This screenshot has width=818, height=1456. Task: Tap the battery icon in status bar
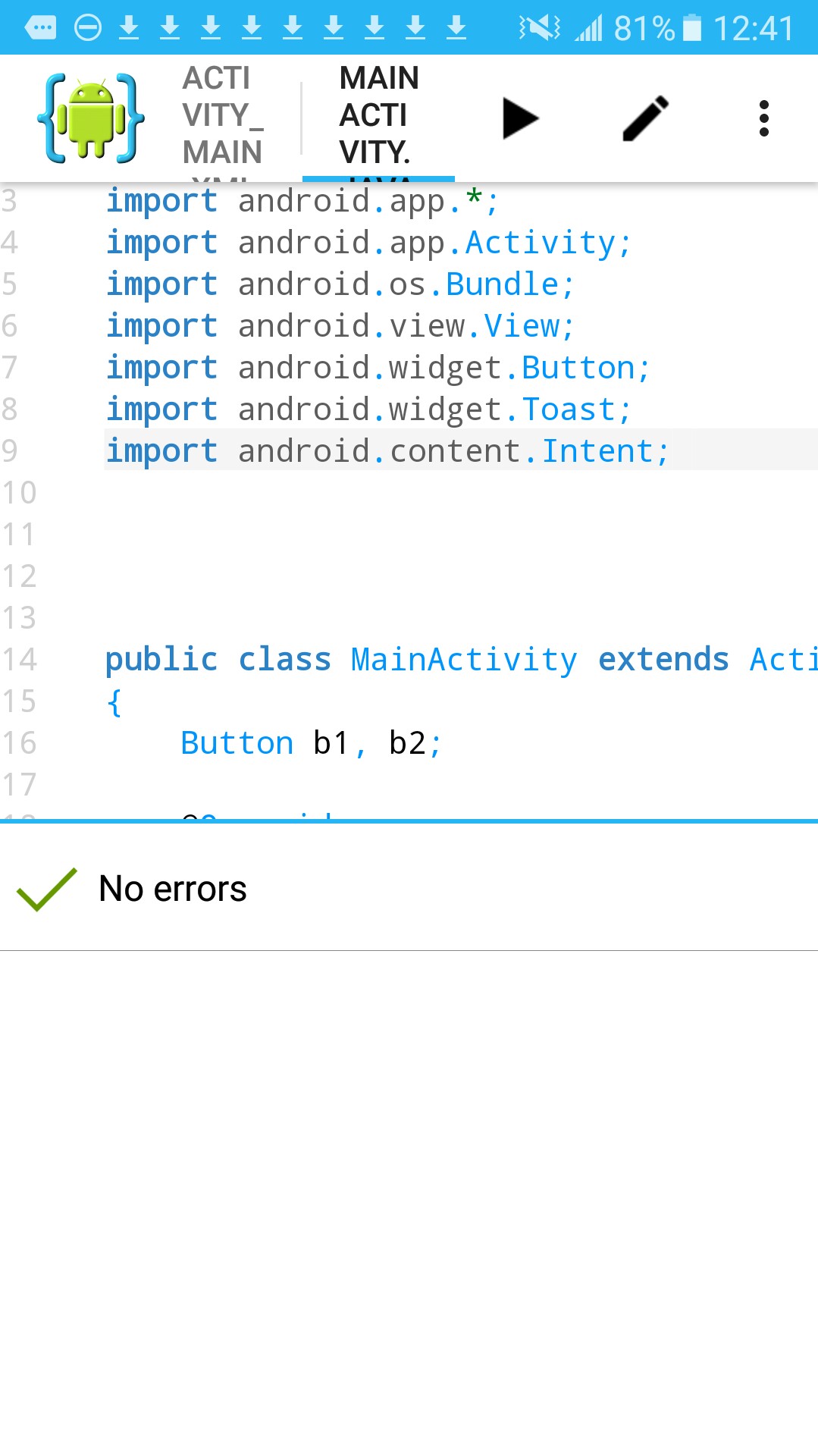692,28
